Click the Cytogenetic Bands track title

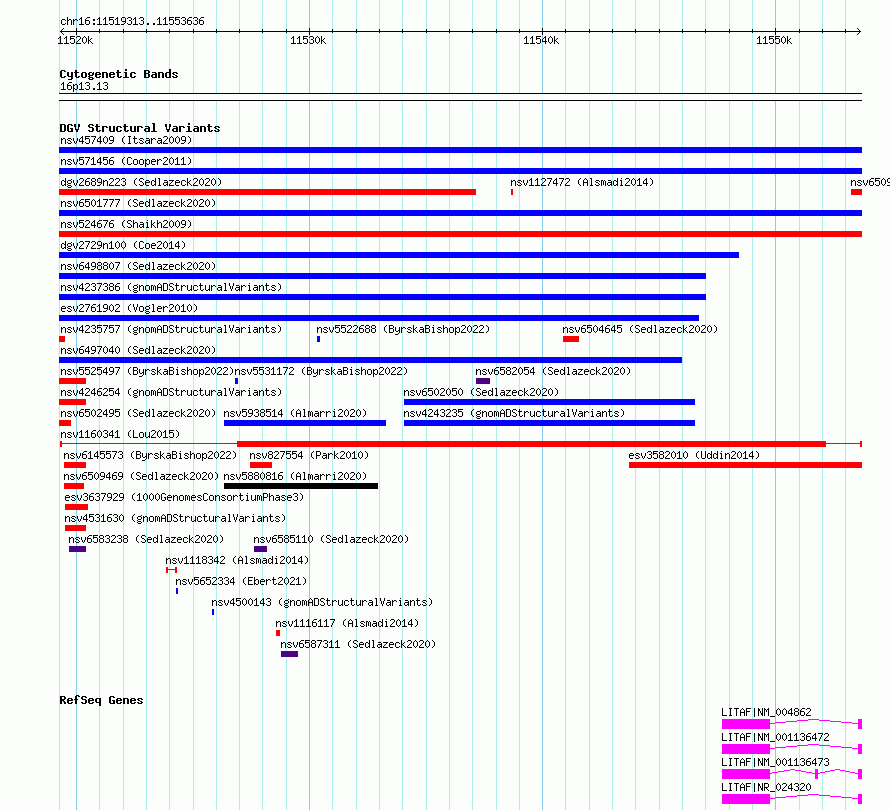pyautogui.click(x=119, y=74)
